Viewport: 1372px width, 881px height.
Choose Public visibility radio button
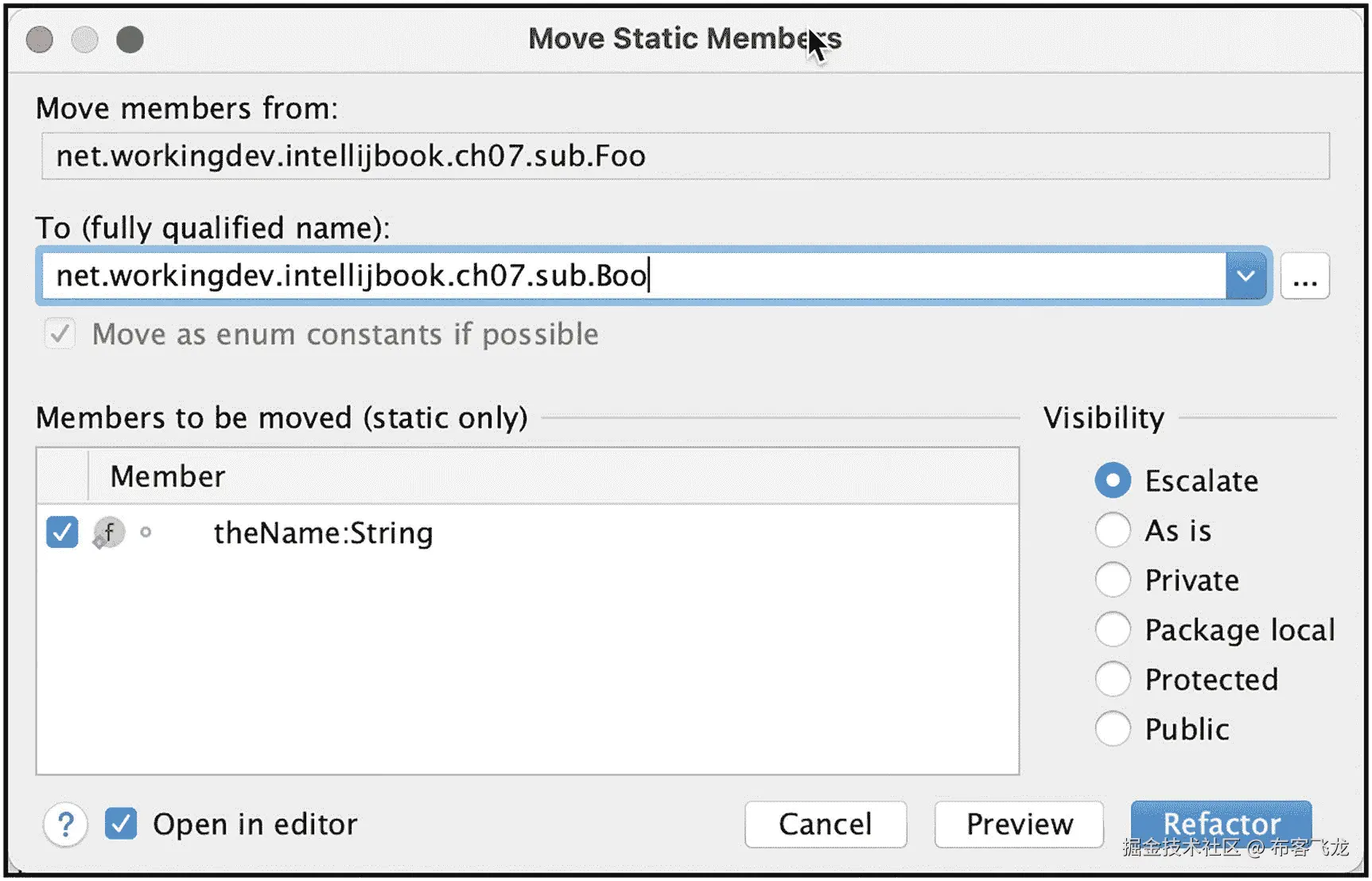1113,729
